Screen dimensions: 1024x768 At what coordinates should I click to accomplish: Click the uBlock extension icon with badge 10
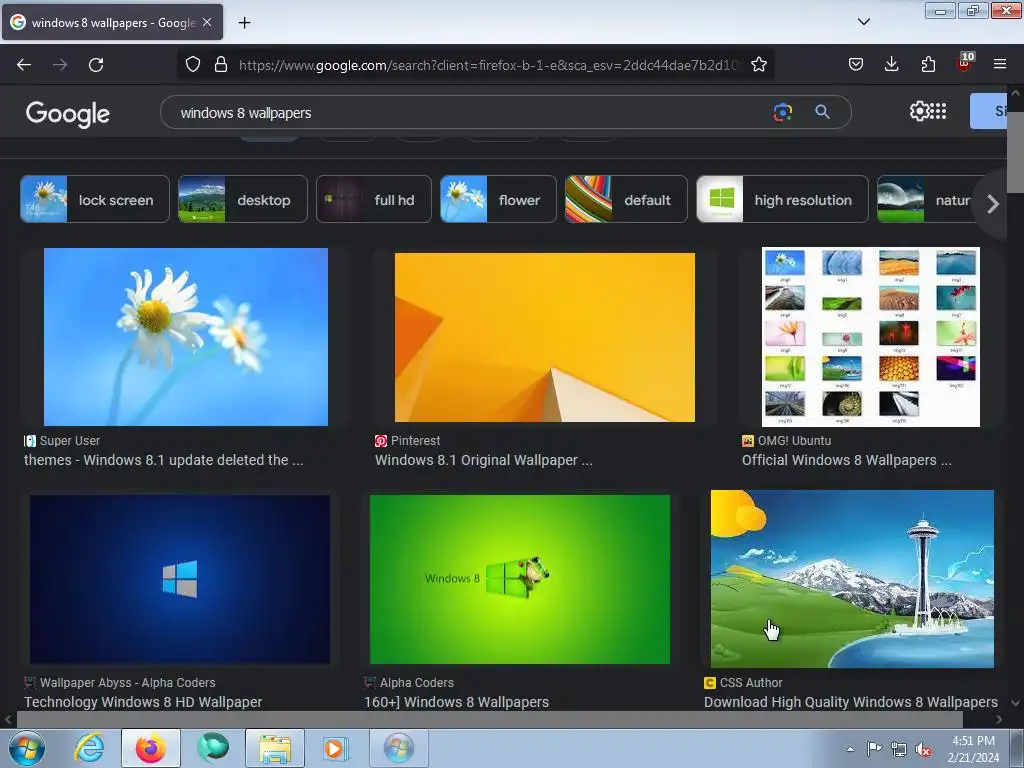965,63
